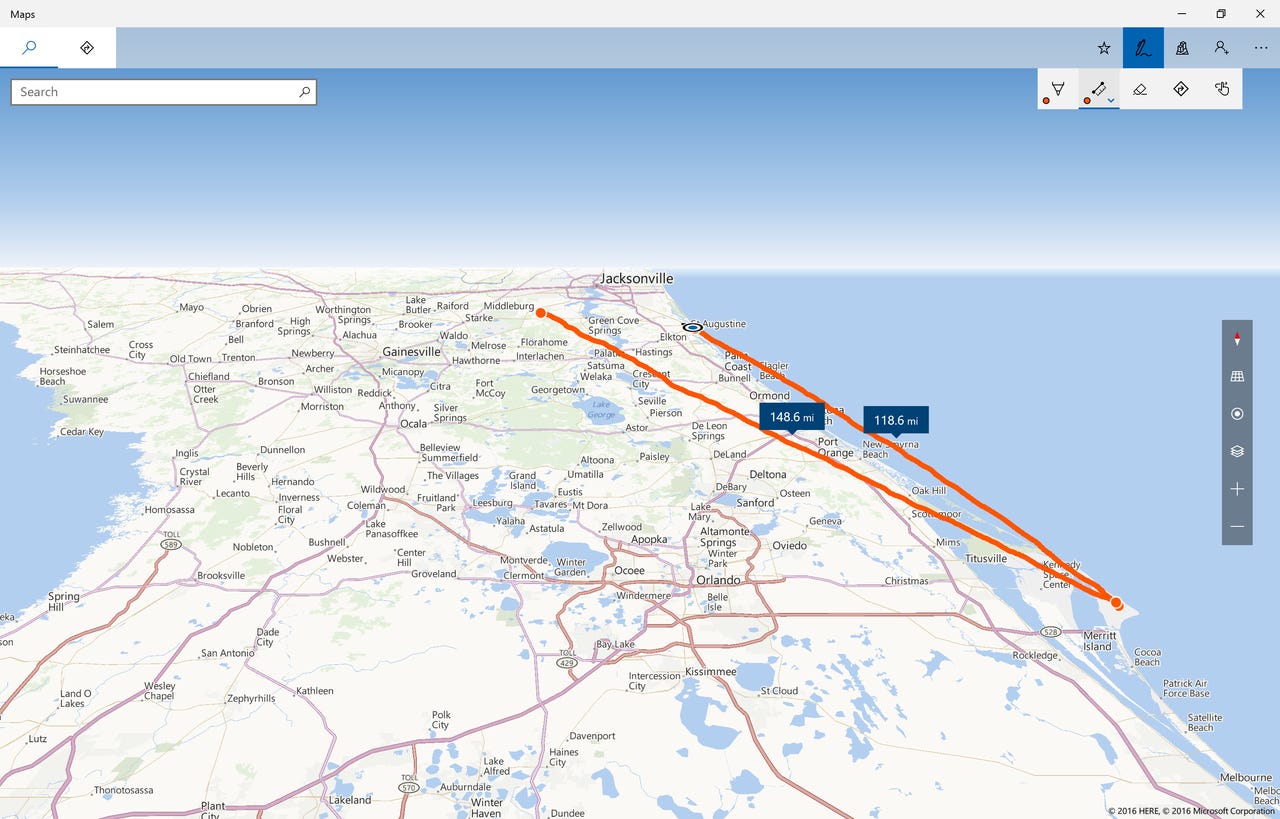Switch to the Search tab
This screenshot has height=819, width=1280.
(x=28, y=47)
